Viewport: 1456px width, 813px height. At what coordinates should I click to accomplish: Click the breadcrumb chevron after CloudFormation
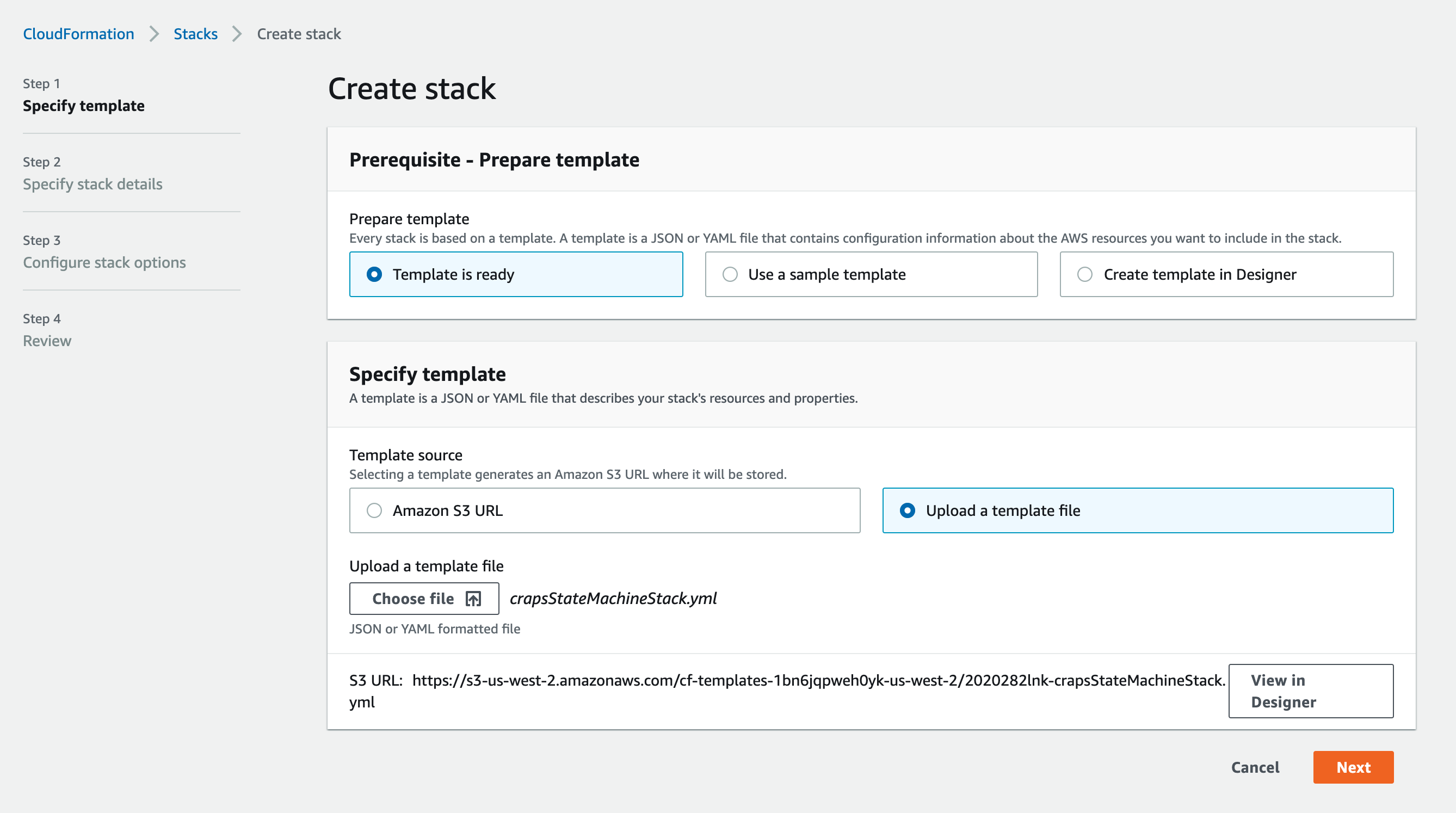[154, 34]
